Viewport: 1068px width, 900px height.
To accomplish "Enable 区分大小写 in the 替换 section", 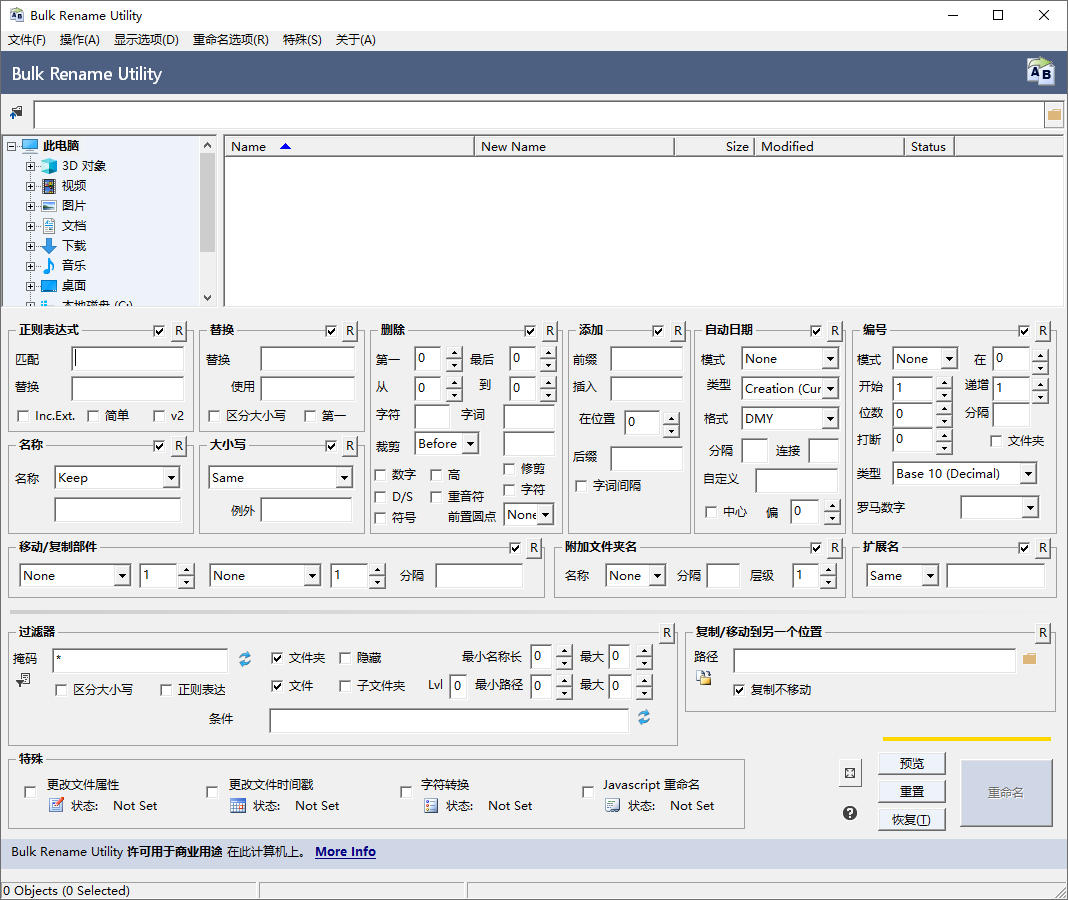I will click(216, 418).
